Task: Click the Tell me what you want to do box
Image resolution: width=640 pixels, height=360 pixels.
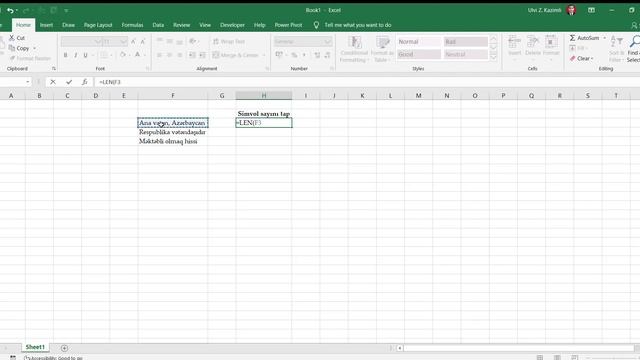Action: click(x=358, y=25)
